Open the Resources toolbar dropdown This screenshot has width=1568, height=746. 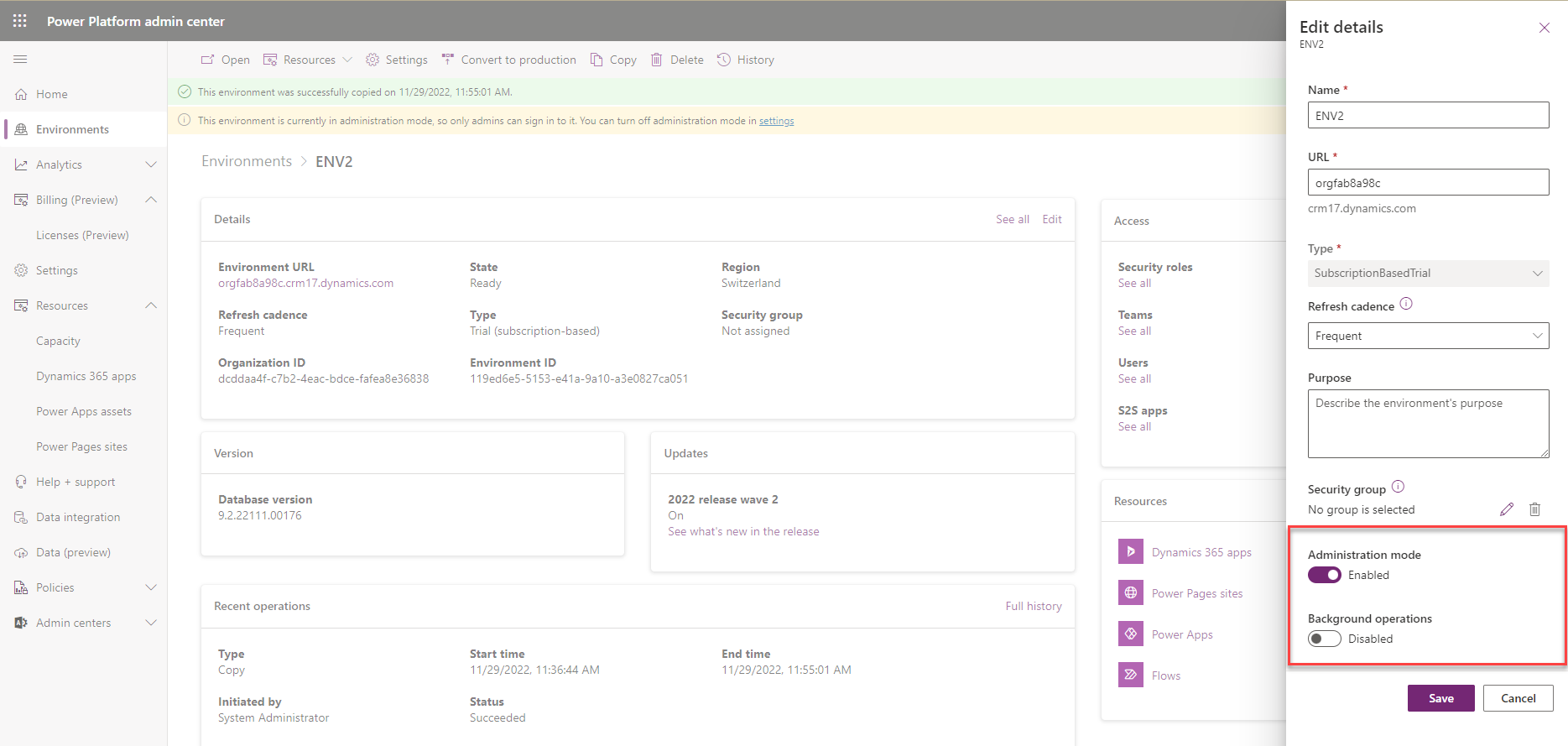[x=308, y=60]
